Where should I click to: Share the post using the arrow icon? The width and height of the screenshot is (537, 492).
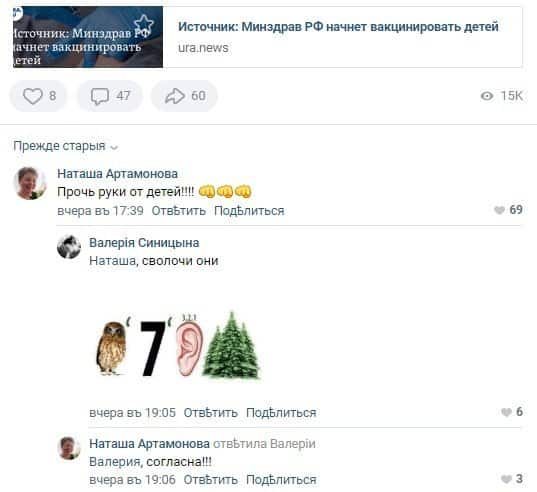tap(175, 96)
